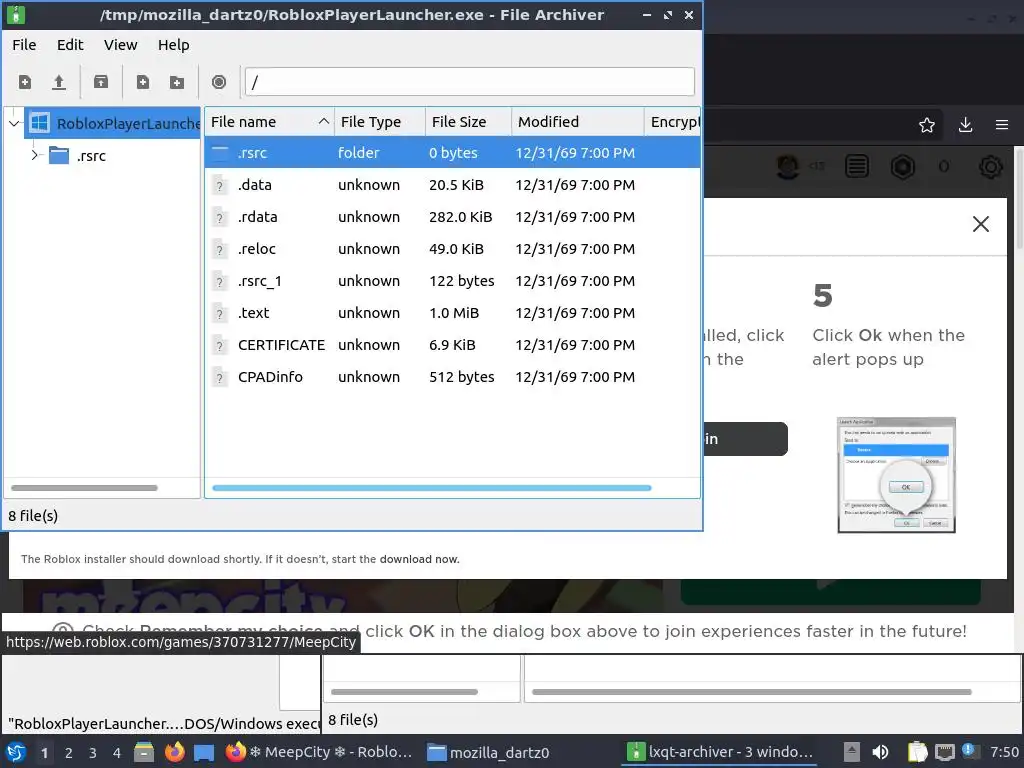1024x768 pixels.
Task: Click the tree pane horizontal scrollbar
Action: point(84,488)
